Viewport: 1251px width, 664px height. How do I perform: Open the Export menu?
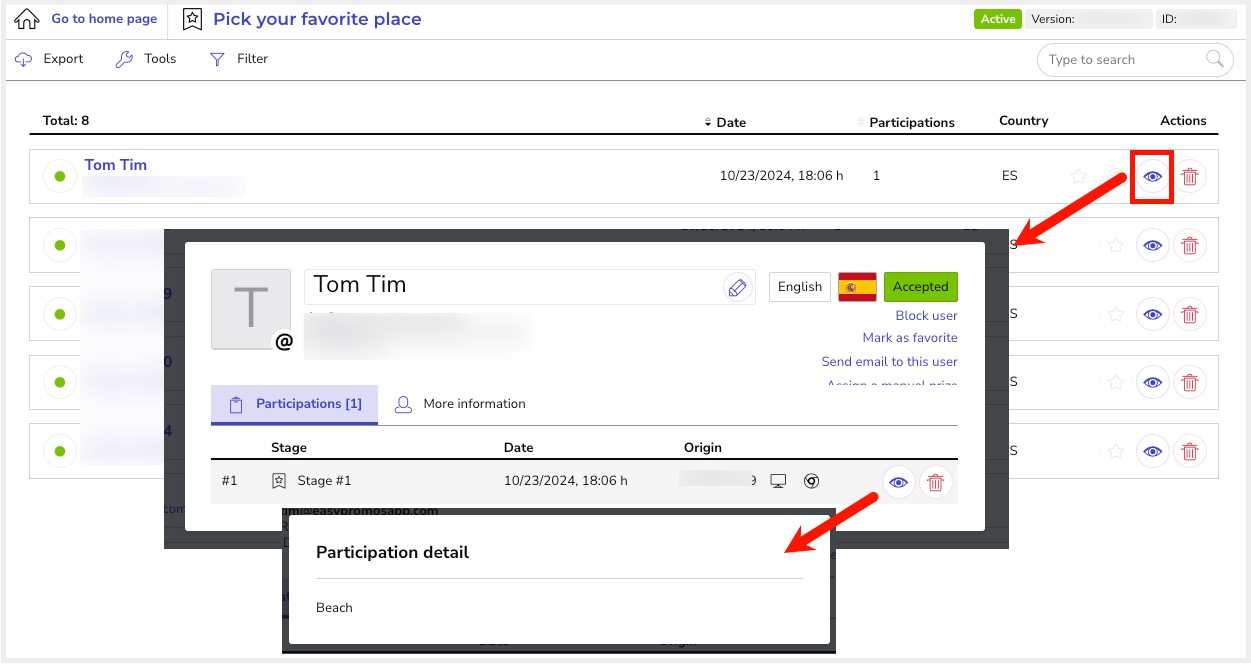[50, 59]
